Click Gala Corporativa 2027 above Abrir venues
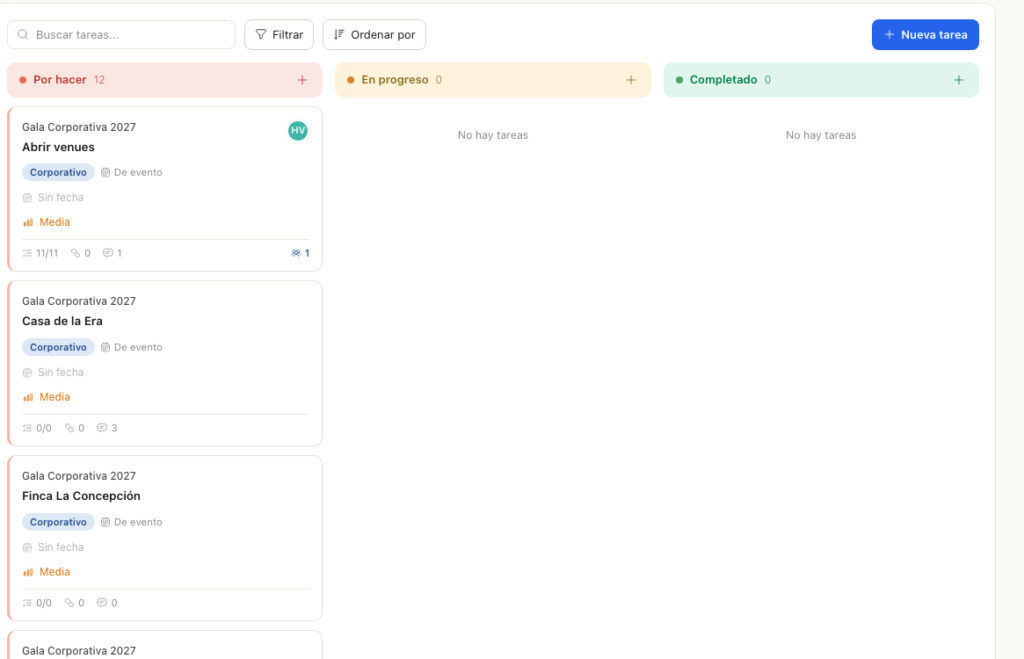This screenshot has width=1024, height=659. [x=79, y=127]
